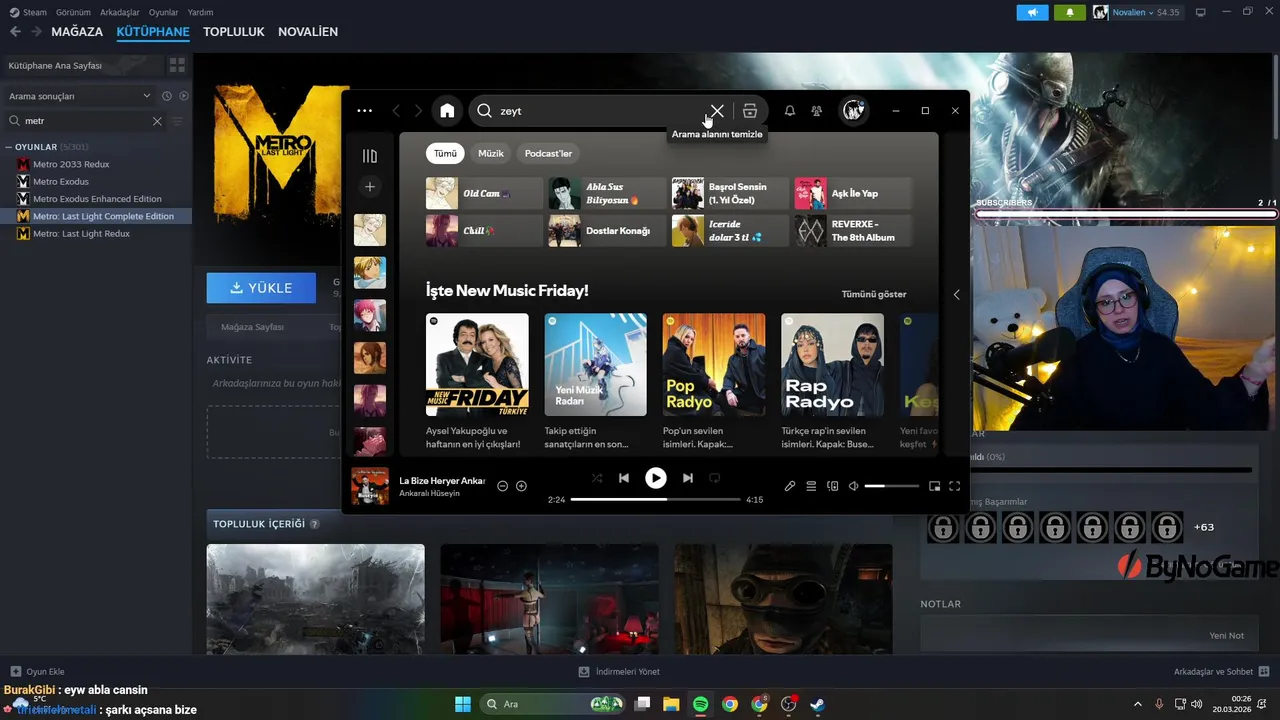Open the Spotify queue icon
Screen dimensions: 1280x720
[x=811, y=486]
